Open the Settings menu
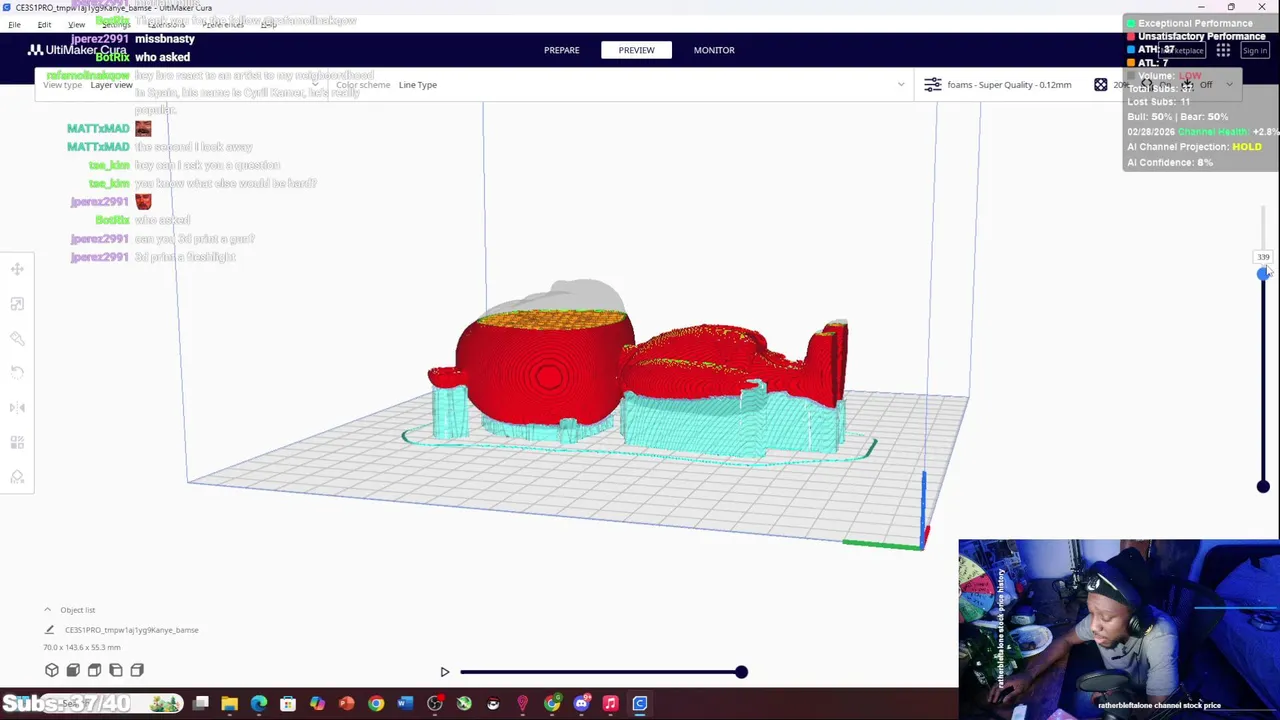 (116, 24)
